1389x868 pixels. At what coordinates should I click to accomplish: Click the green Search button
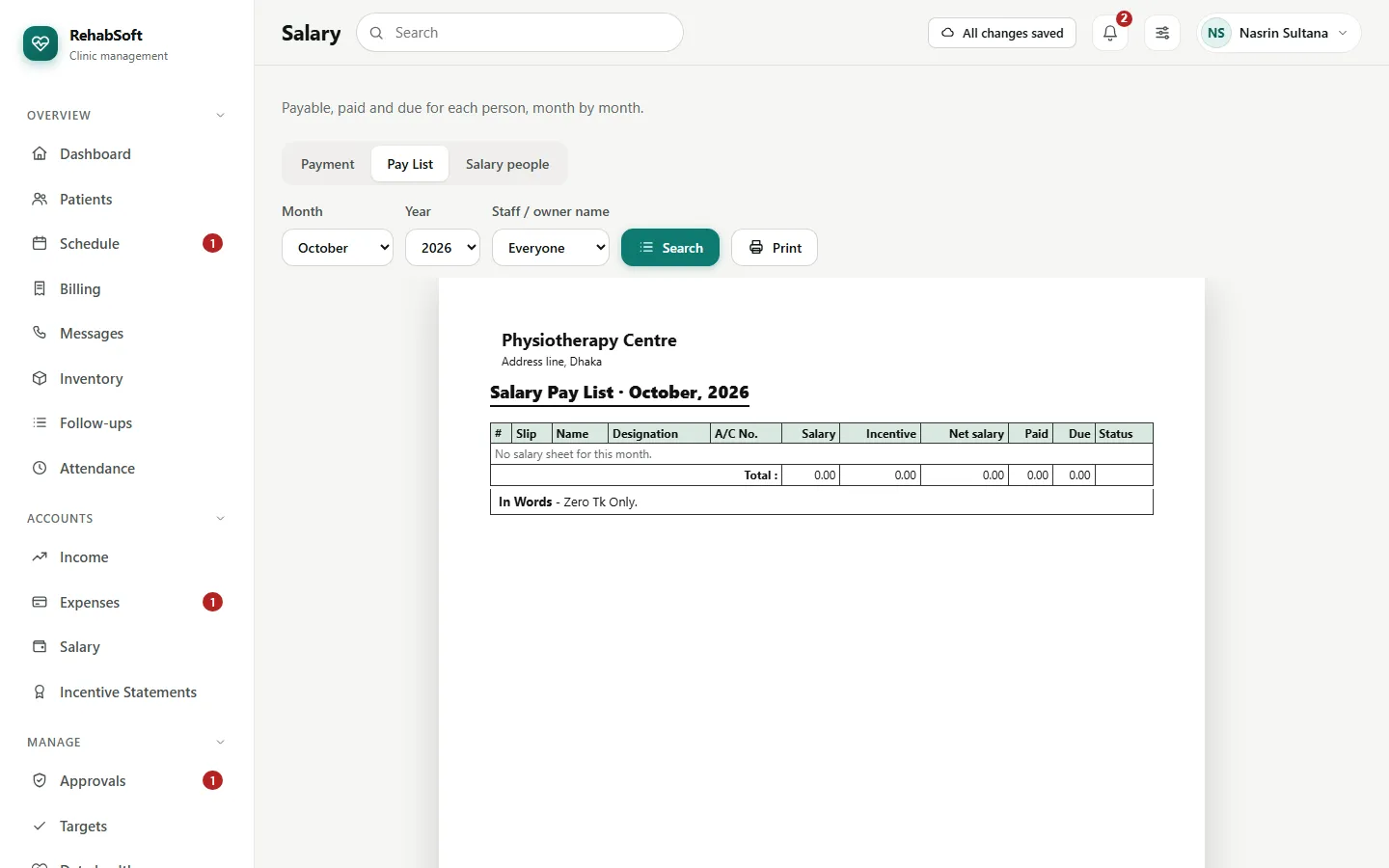point(670,248)
